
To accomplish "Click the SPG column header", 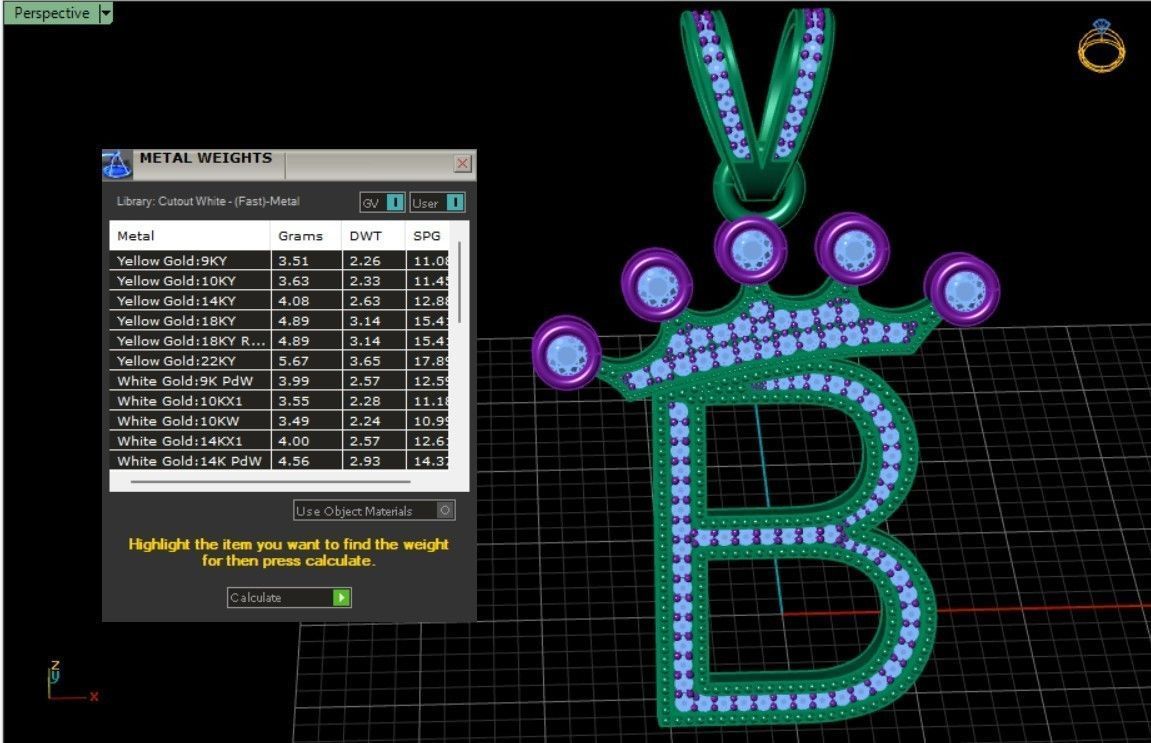I will 427,236.
